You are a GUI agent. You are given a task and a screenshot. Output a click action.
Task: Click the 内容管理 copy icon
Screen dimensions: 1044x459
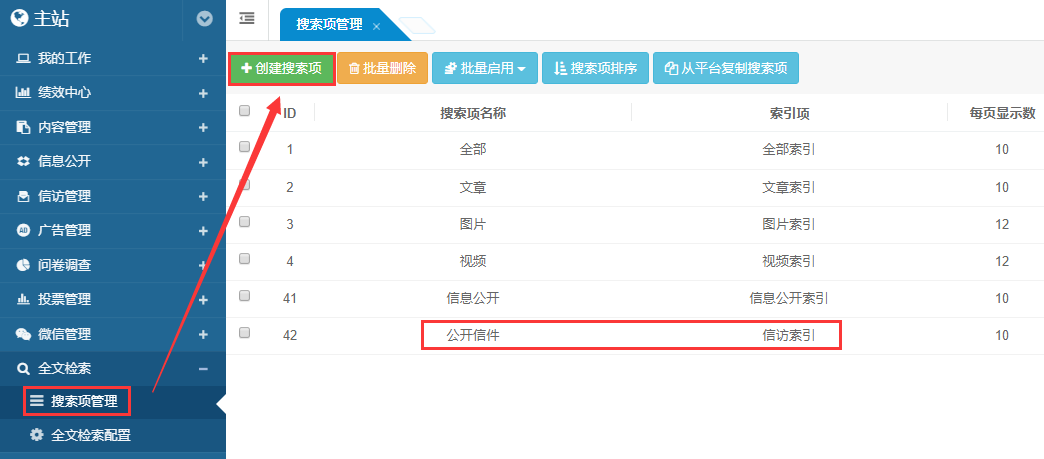23,127
